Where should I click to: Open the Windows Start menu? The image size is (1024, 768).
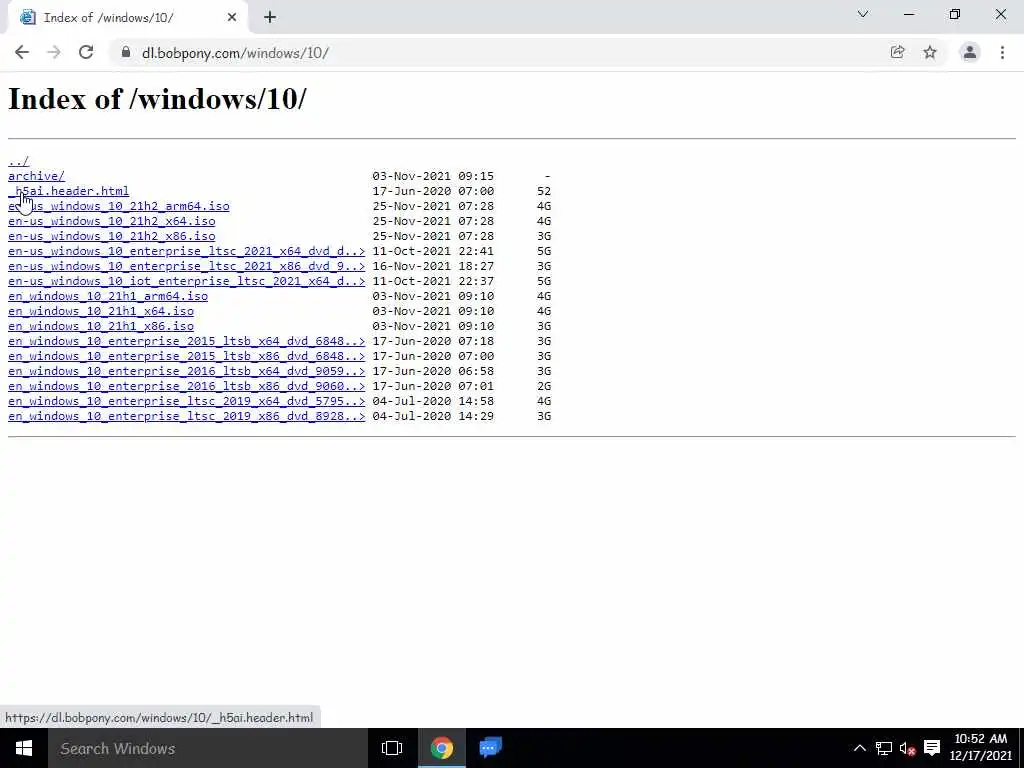(24, 748)
